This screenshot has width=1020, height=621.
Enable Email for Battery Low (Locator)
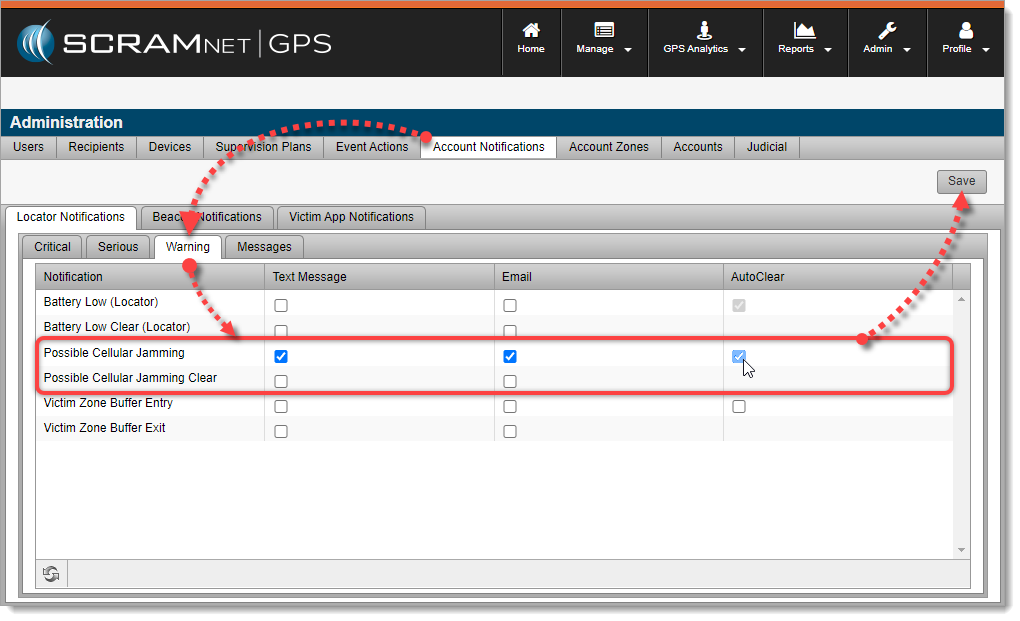[510, 305]
